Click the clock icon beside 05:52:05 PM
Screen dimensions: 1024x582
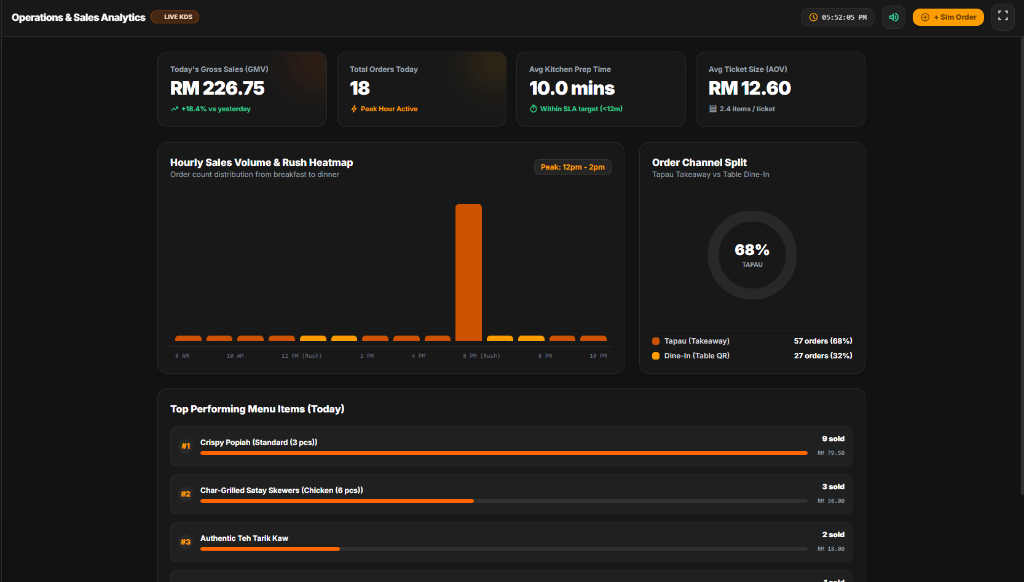(813, 18)
